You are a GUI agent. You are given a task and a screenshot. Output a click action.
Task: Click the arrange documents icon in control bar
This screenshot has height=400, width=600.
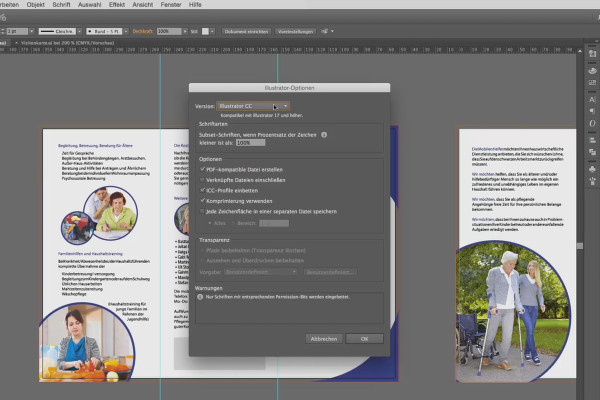(x=324, y=31)
